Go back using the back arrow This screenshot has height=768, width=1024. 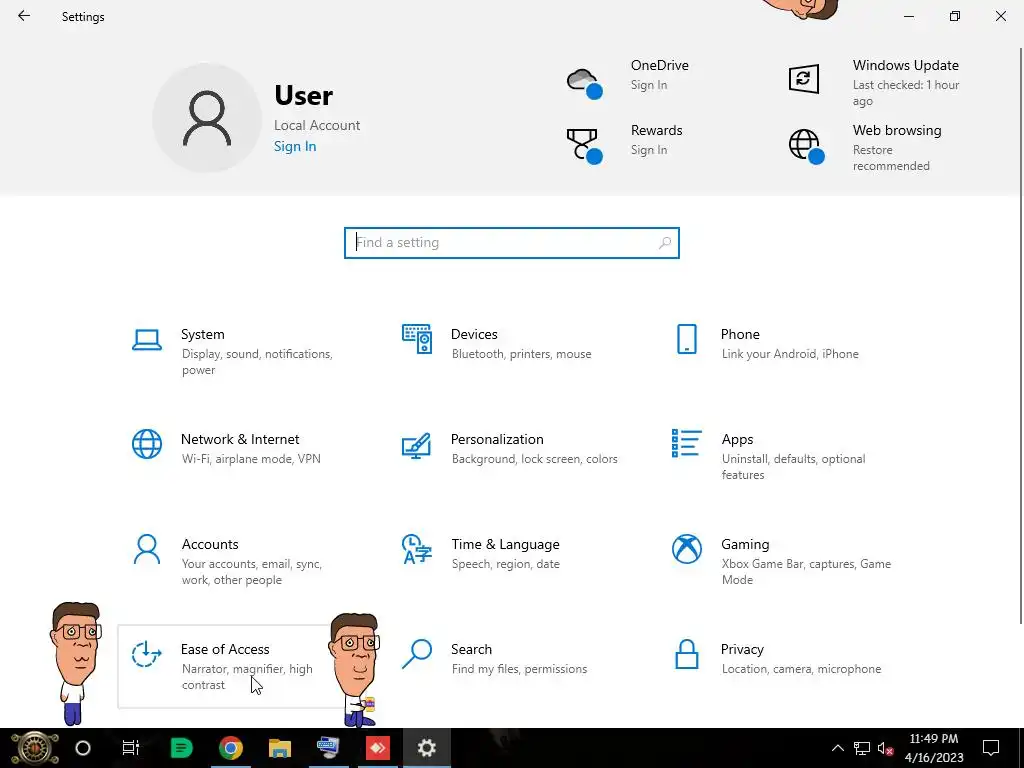pyautogui.click(x=24, y=16)
